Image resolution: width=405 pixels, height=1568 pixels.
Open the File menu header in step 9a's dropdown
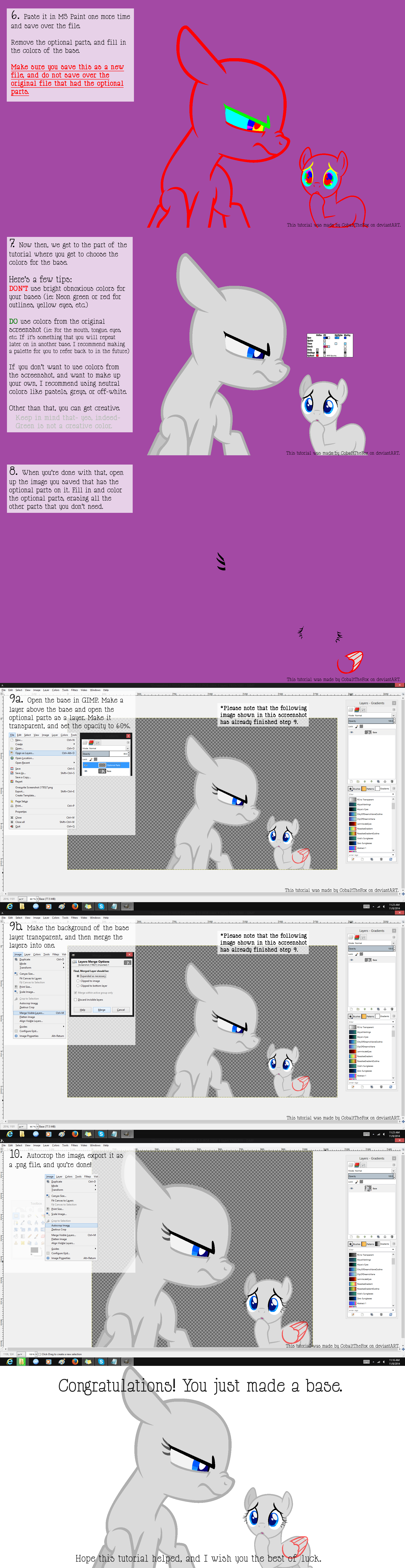(12, 735)
